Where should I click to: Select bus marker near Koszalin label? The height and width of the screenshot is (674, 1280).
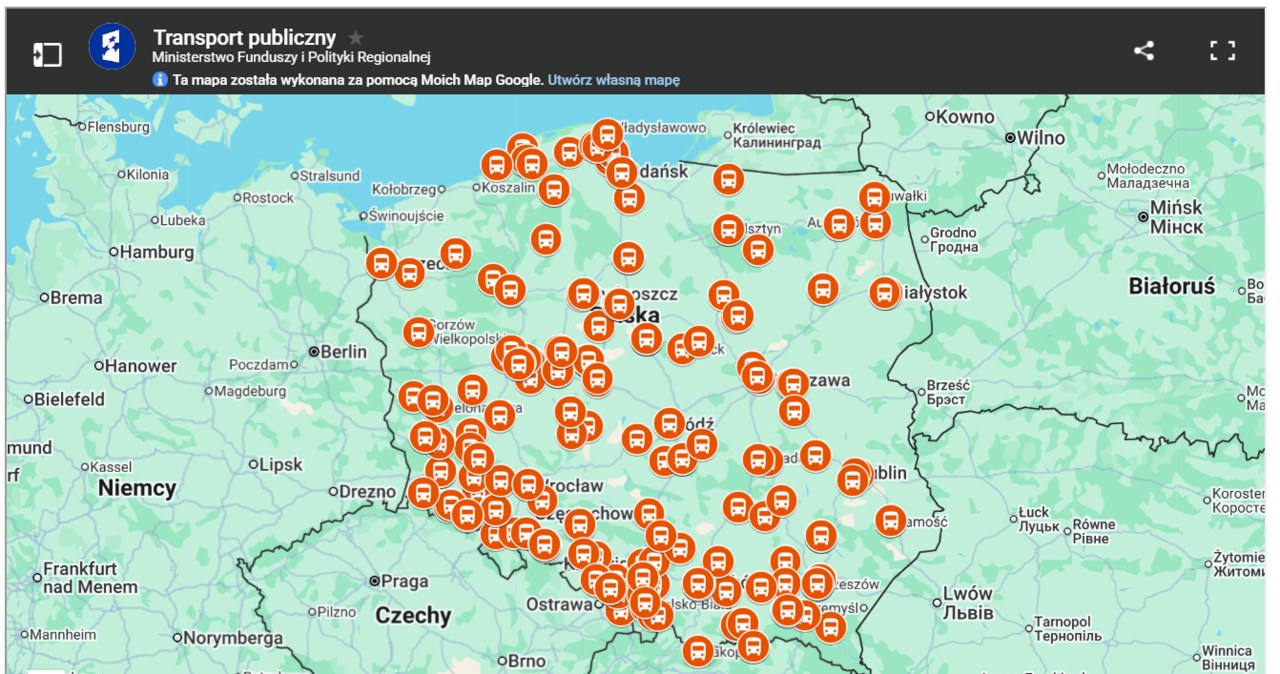(x=497, y=165)
